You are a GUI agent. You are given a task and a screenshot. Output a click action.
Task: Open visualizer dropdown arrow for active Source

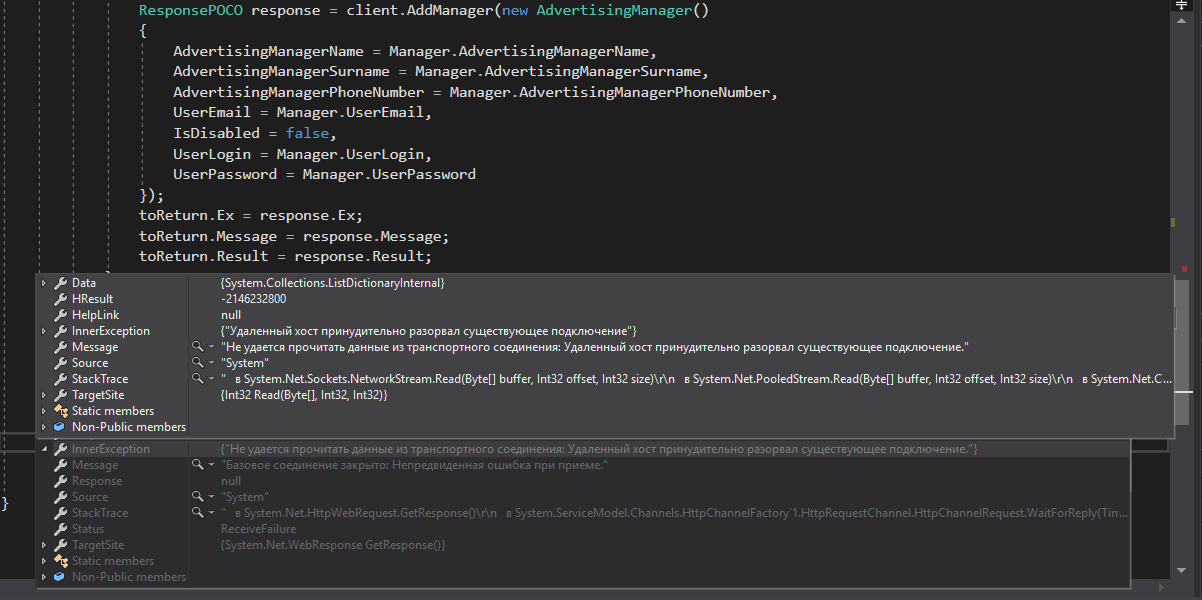click(x=211, y=363)
